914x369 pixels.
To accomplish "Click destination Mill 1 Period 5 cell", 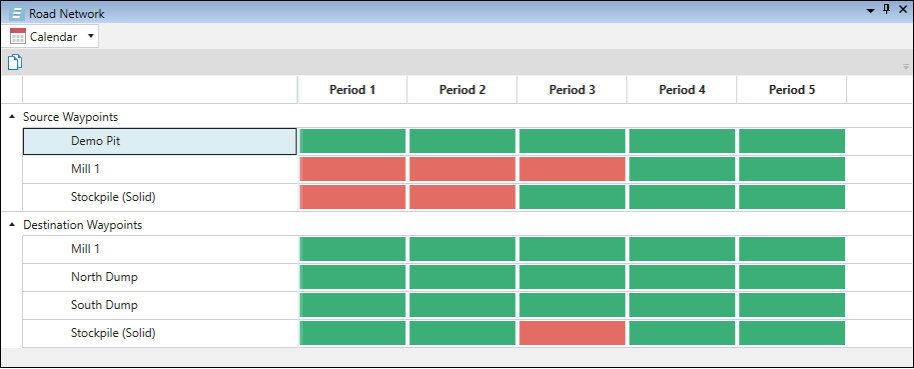I will coord(792,249).
